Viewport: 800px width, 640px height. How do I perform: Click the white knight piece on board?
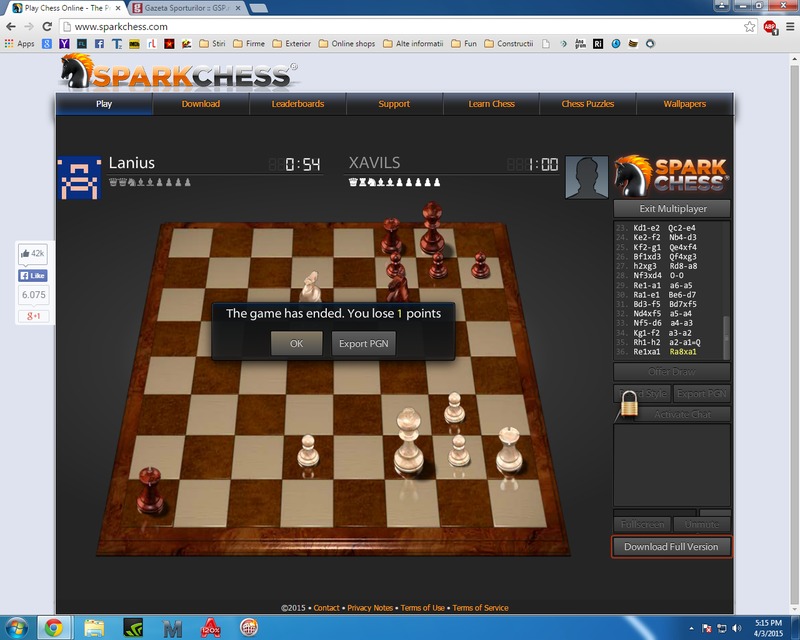pyautogui.click(x=310, y=287)
